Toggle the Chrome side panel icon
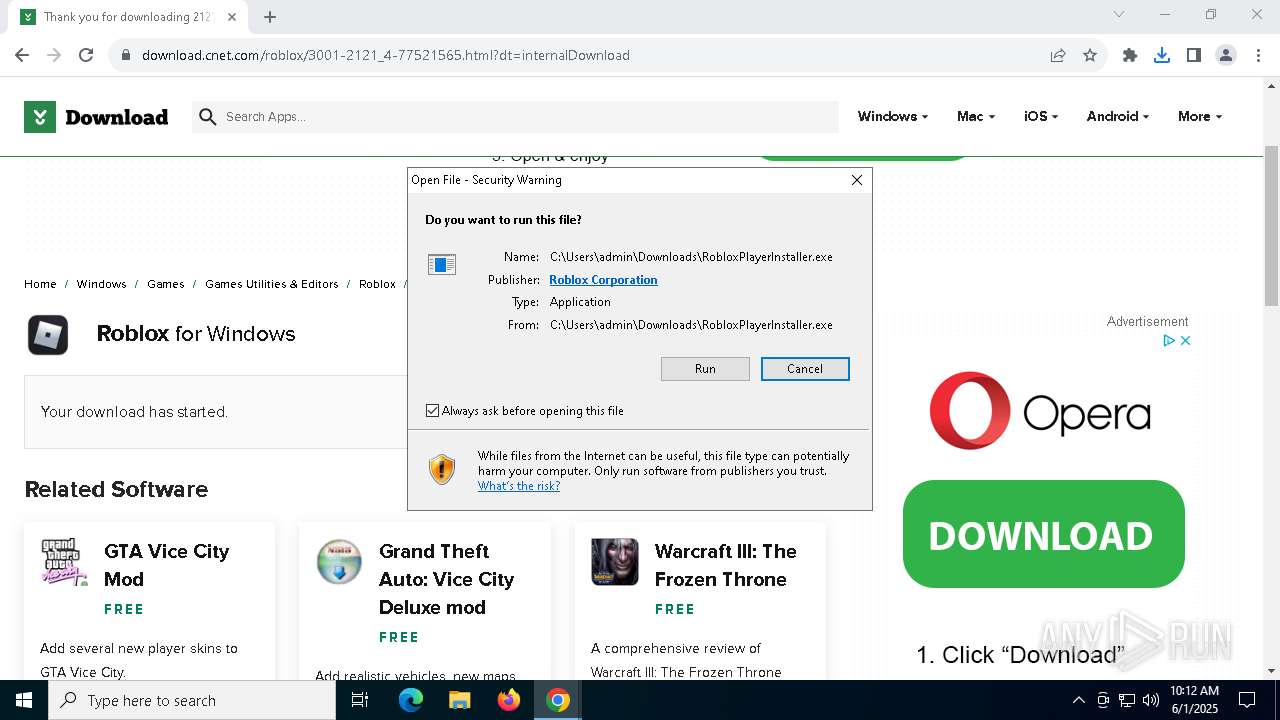Viewport: 1280px width, 720px height. (1194, 55)
